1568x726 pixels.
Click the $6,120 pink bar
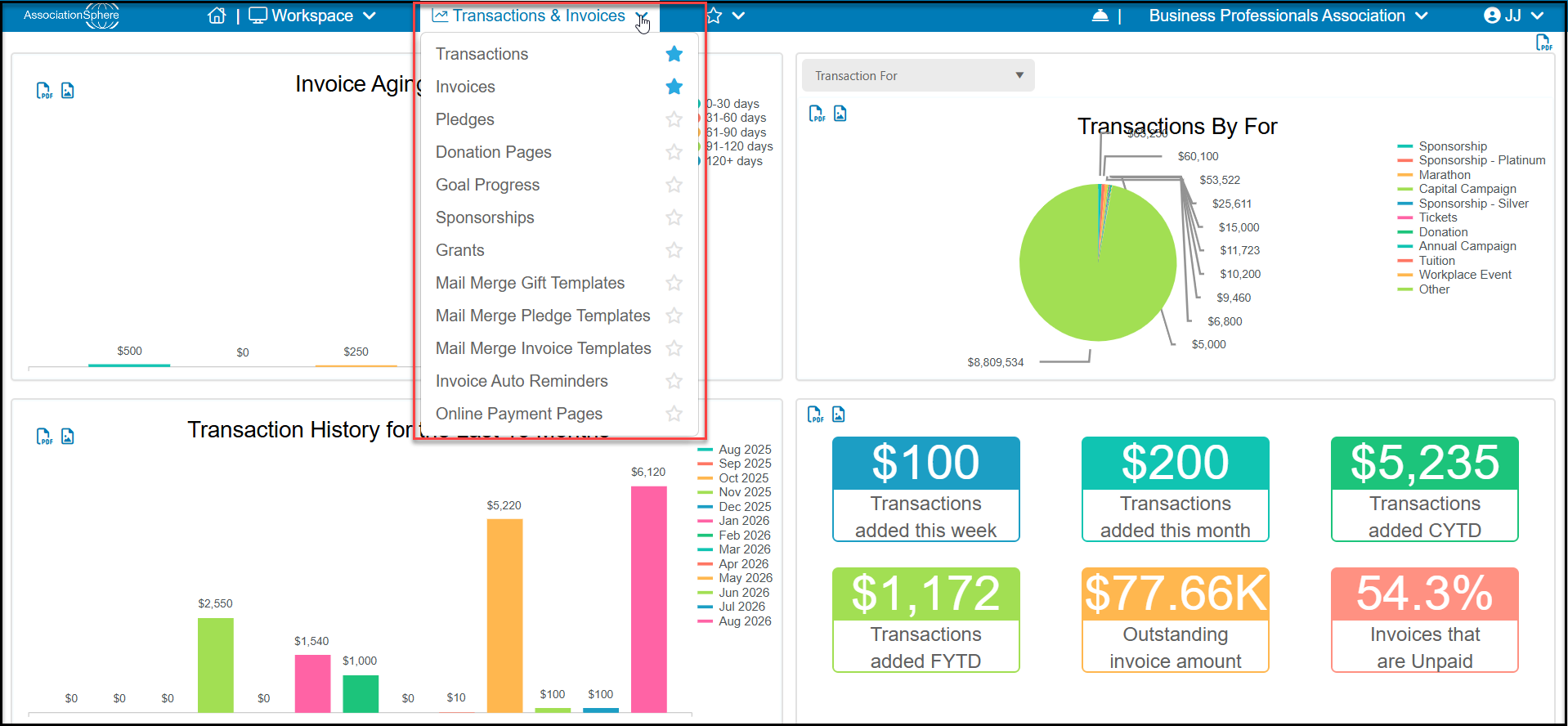coord(648,599)
